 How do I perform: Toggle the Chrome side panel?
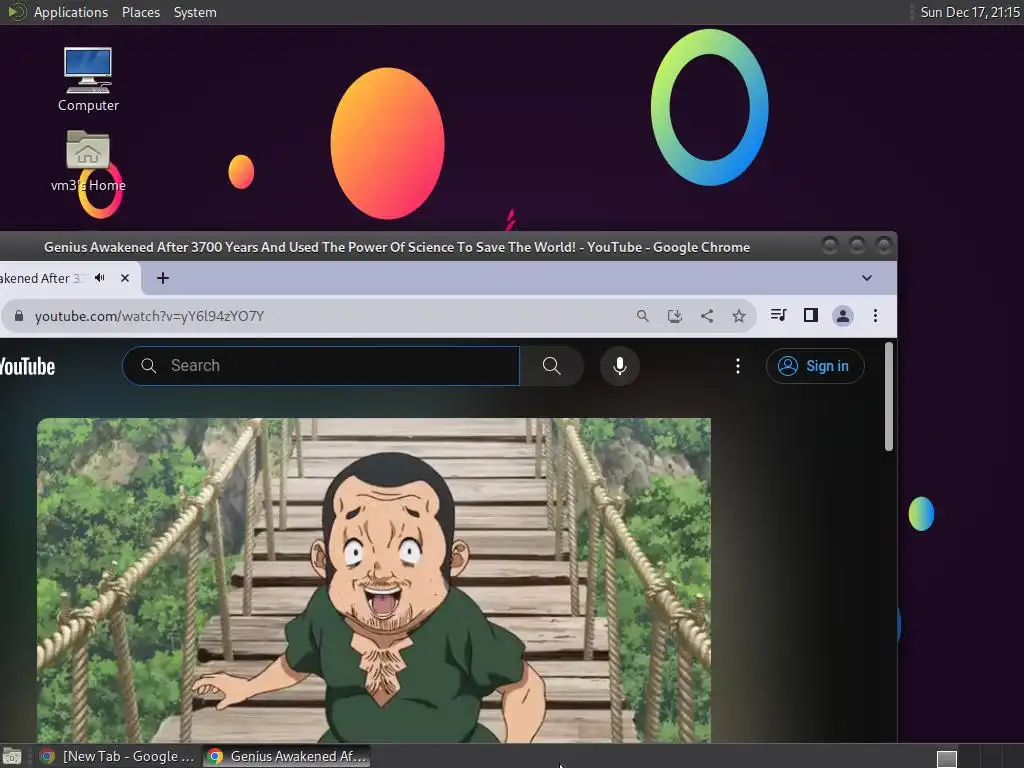(x=810, y=315)
